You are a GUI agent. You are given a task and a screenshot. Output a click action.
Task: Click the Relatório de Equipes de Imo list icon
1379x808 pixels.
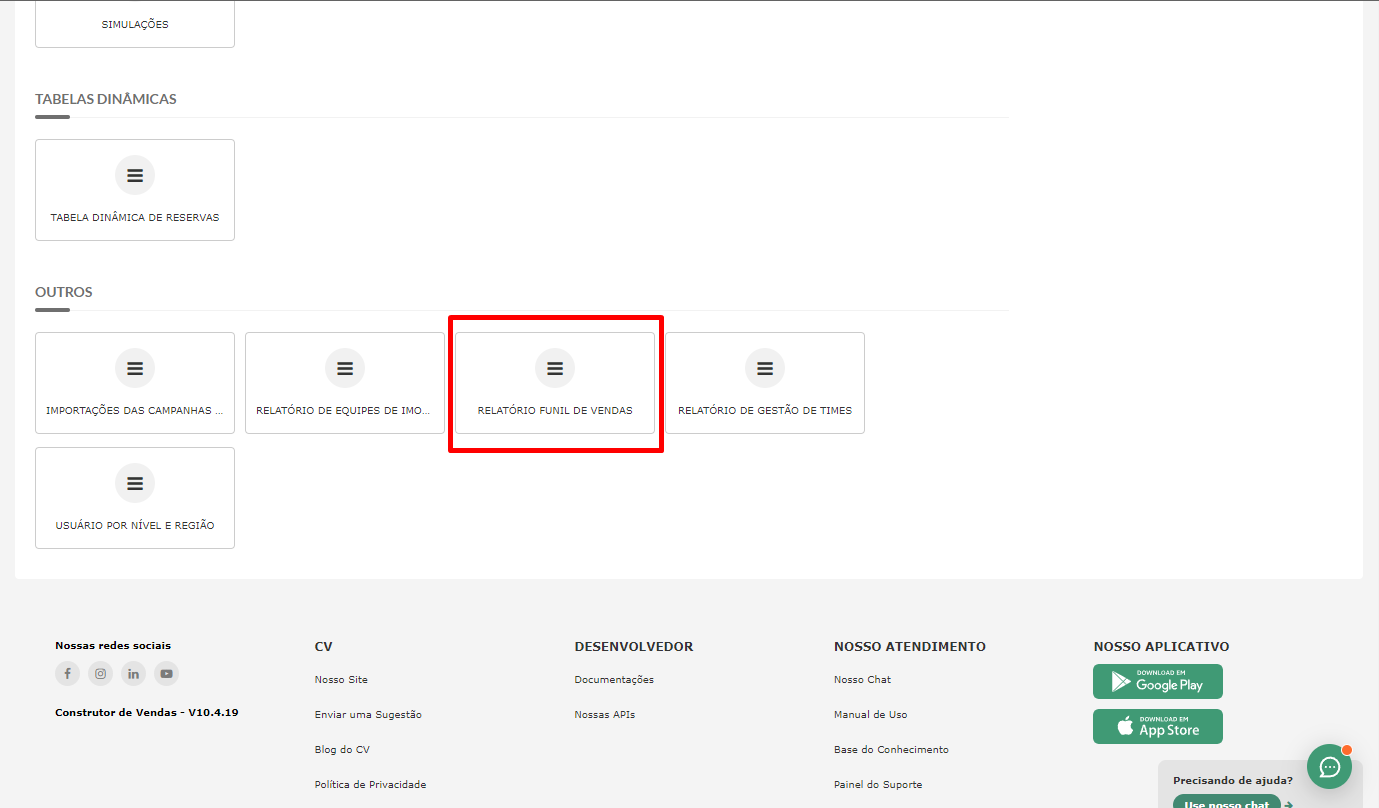point(345,369)
